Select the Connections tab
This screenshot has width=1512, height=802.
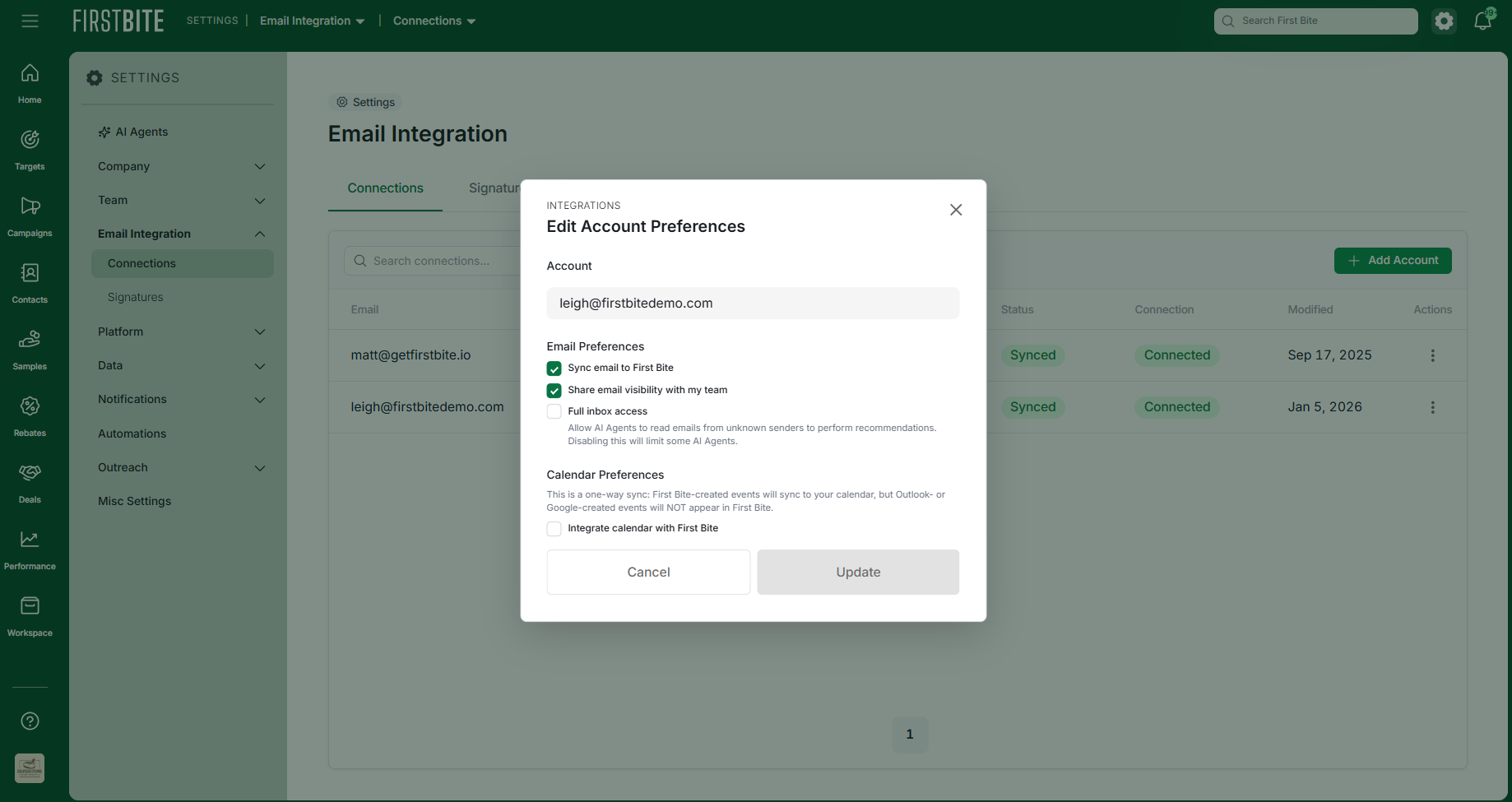pos(385,188)
